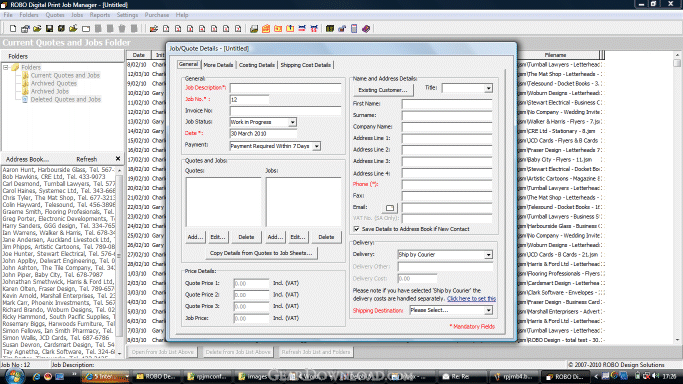Switch to the Costing Details tab

(257, 65)
